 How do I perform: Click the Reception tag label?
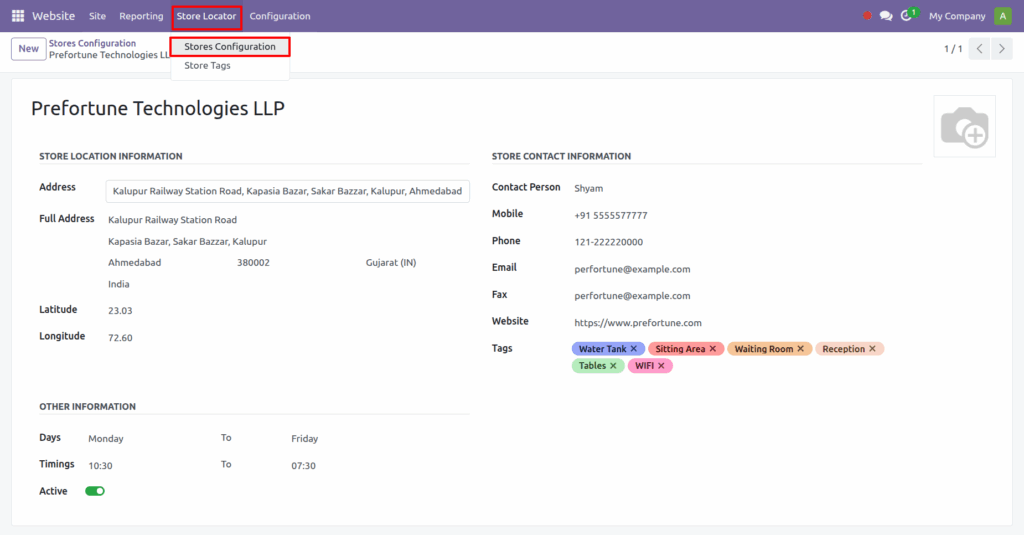pos(843,349)
